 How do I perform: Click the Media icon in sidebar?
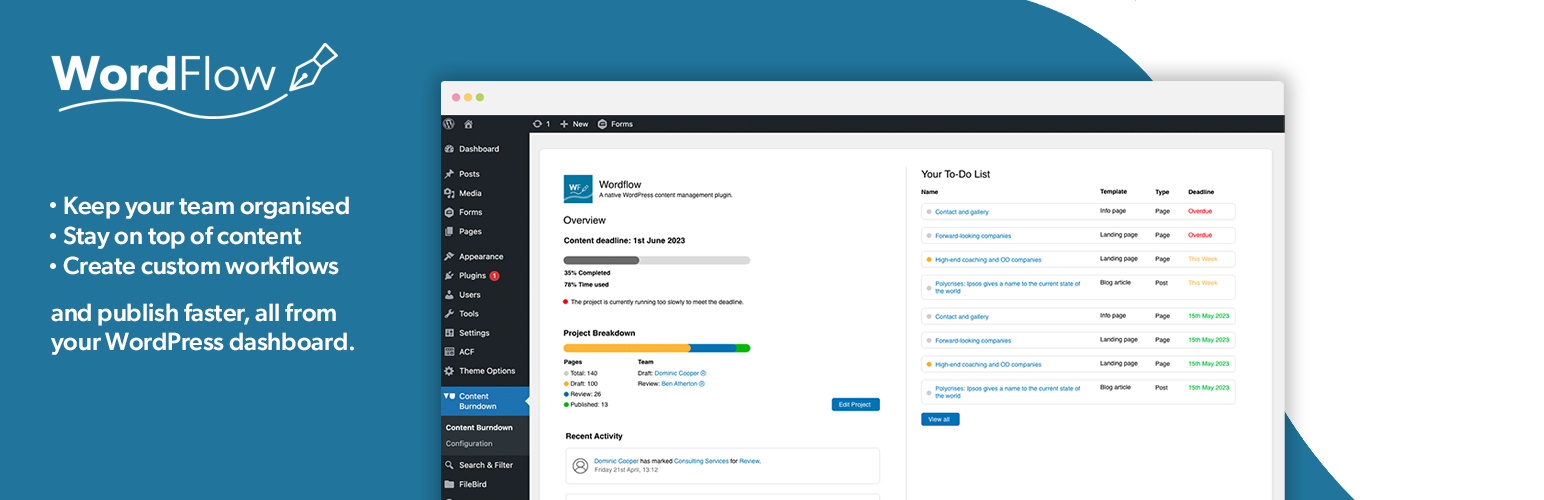[449, 193]
